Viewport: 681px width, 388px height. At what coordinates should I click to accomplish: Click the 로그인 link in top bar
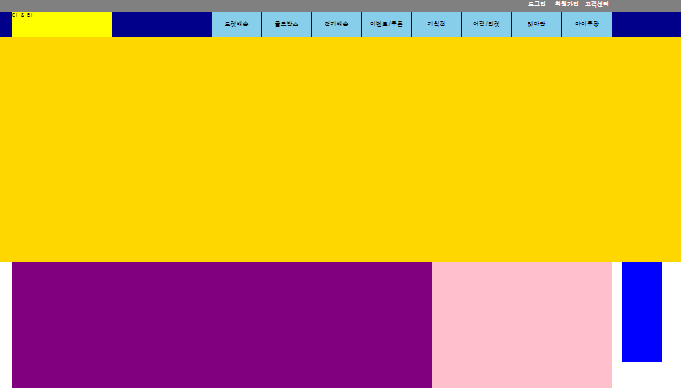tap(537, 4)
